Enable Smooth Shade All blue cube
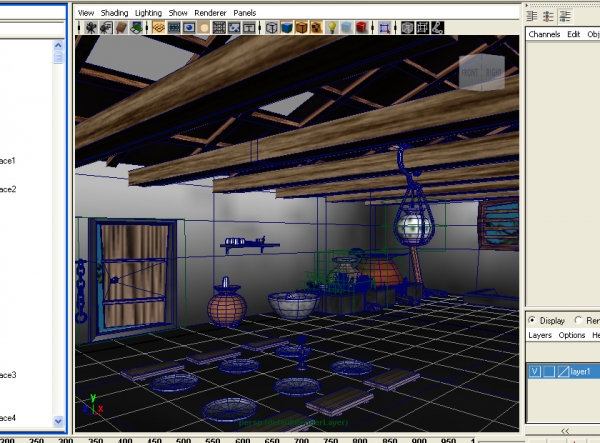The height and width of the screenshot is (443, 600). click(287, 28)
